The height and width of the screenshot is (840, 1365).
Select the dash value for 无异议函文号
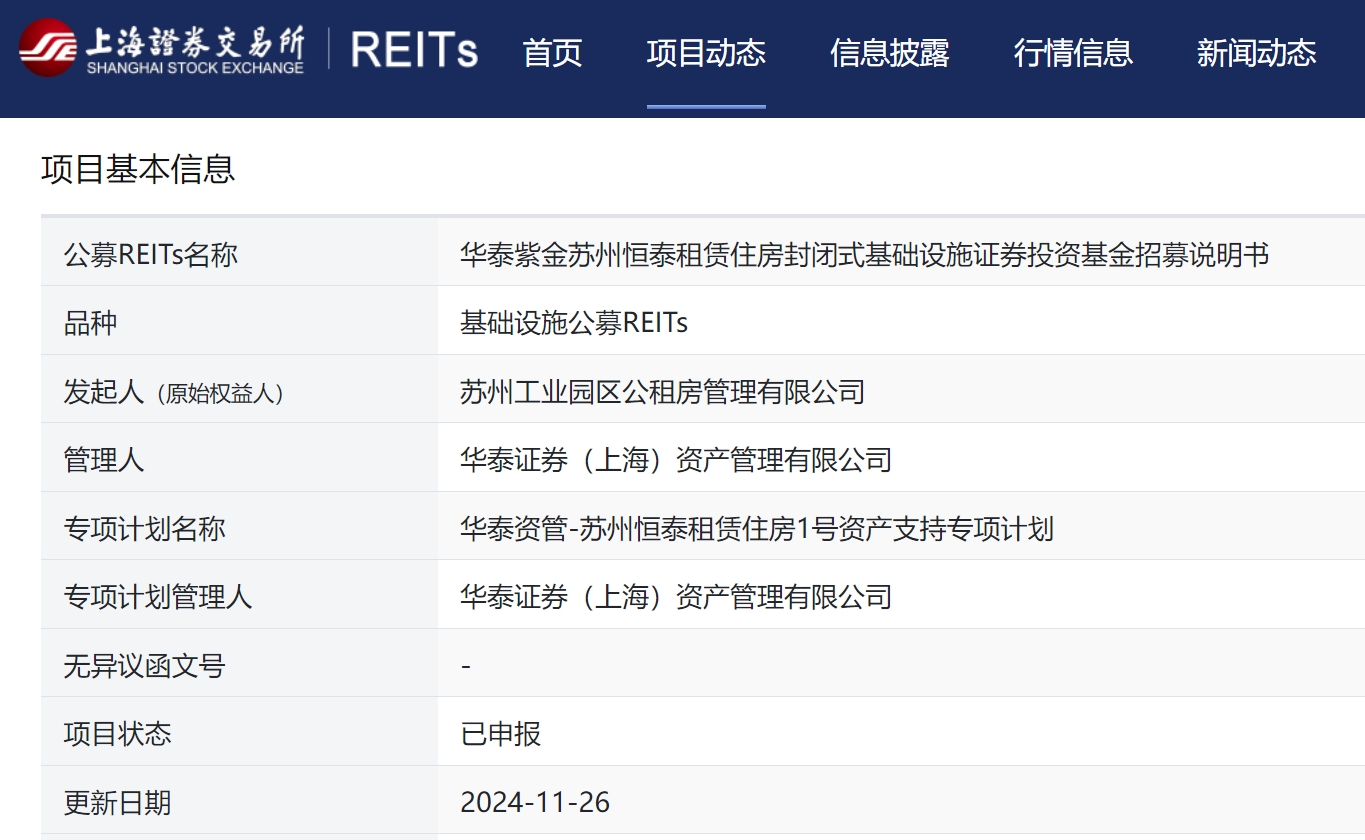click(466, 666)
